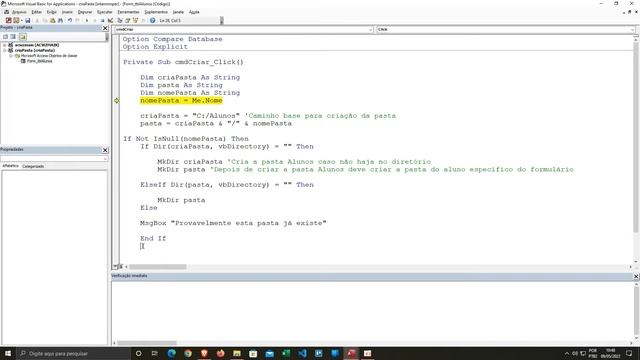Image resolution: width=640 pixels, height=360 pixels.
Task: Click inside the immediate window text area
Action: click(371, 310)
